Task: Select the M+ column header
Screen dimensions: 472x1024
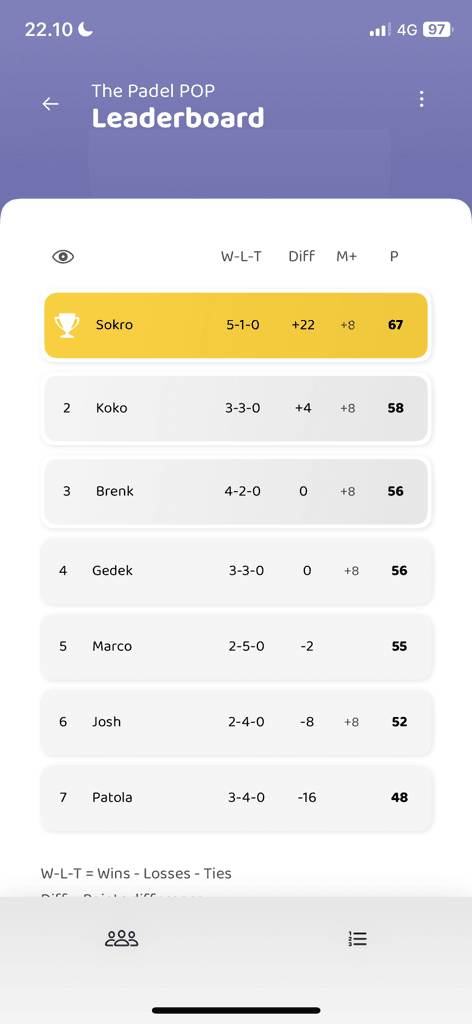Action: tap(347, 257)
